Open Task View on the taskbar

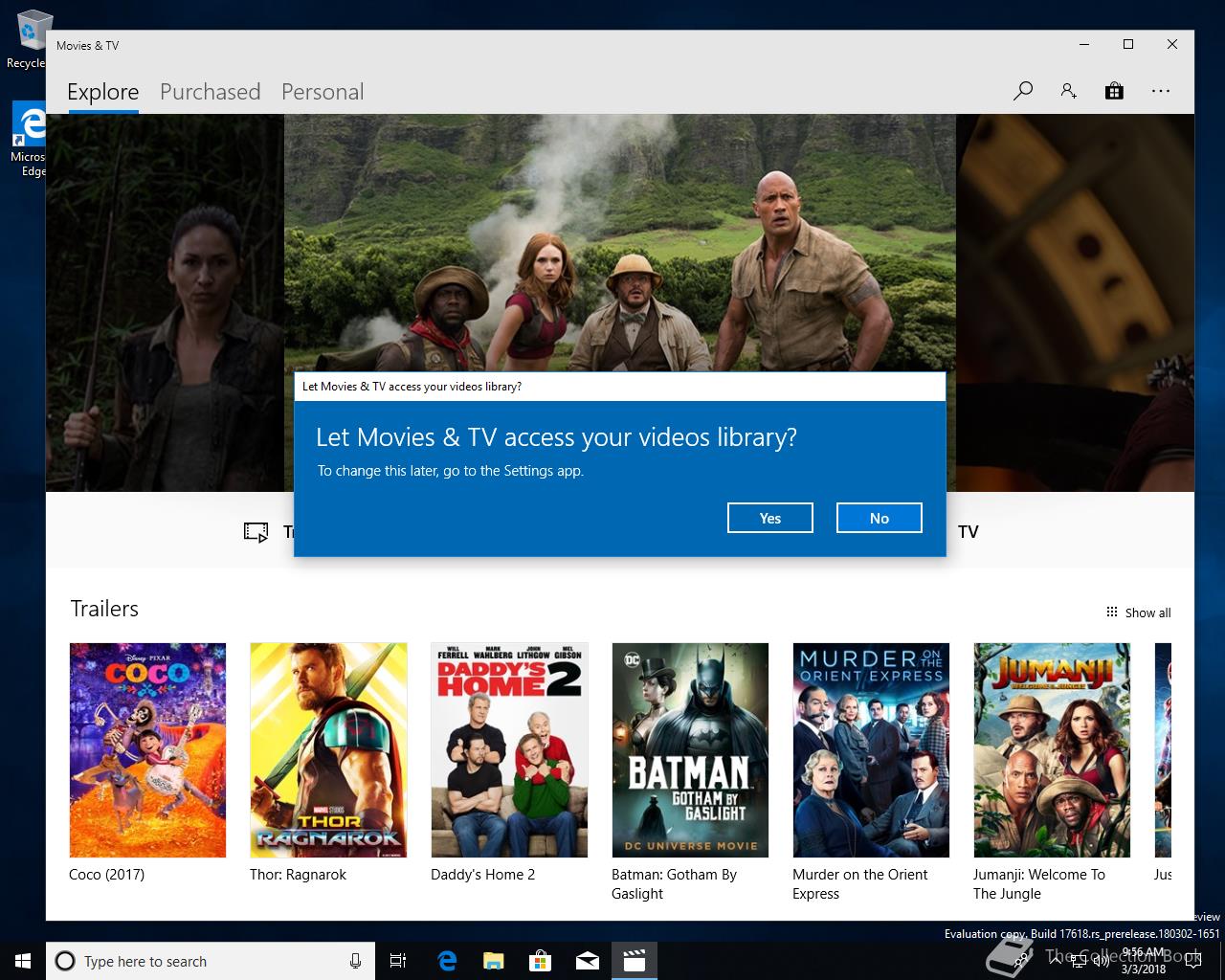(398, 961)
